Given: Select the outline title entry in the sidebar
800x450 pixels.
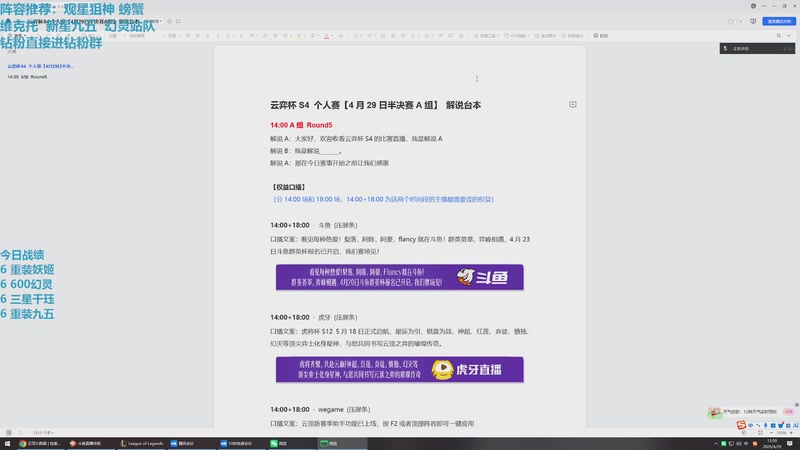Looking at the screenshot, I should click(x=40, y=66).
